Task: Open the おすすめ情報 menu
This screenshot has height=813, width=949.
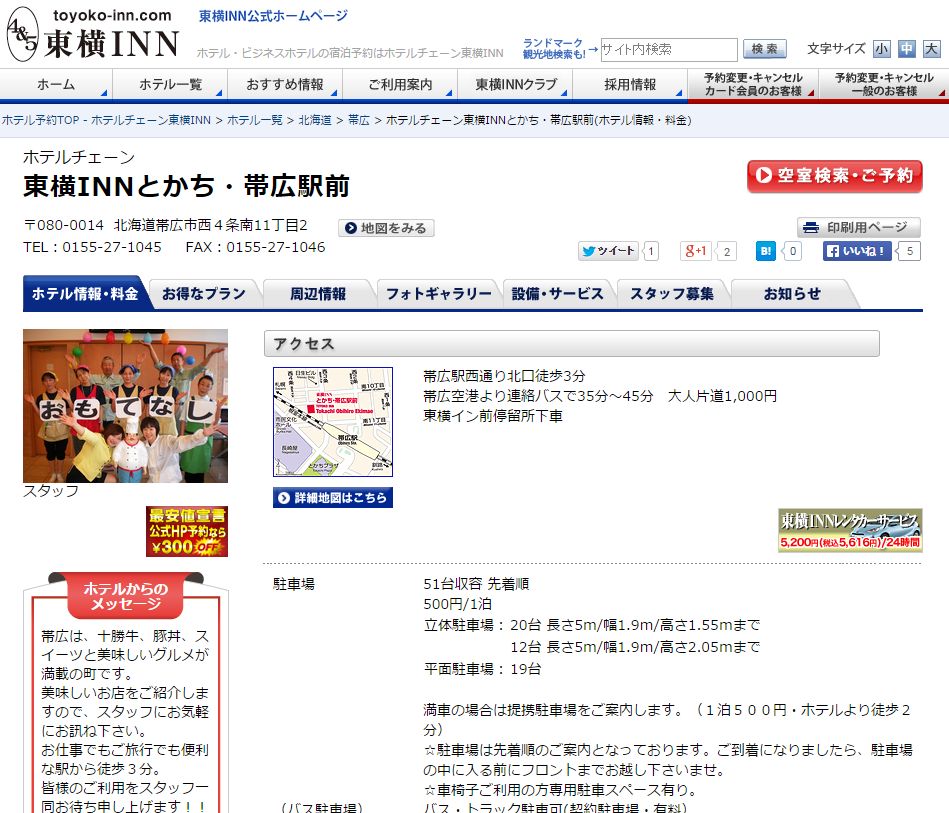Action: click(285, 84)
